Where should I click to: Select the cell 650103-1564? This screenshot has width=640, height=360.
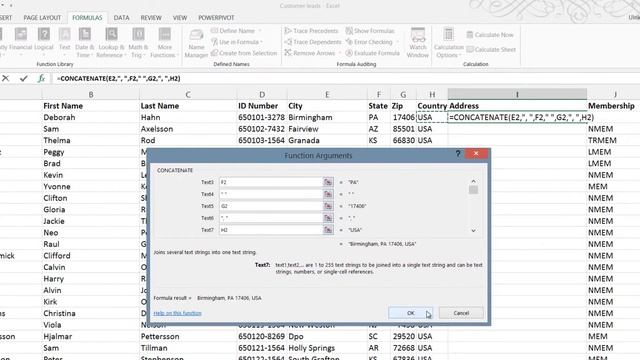tap(262, 140)
